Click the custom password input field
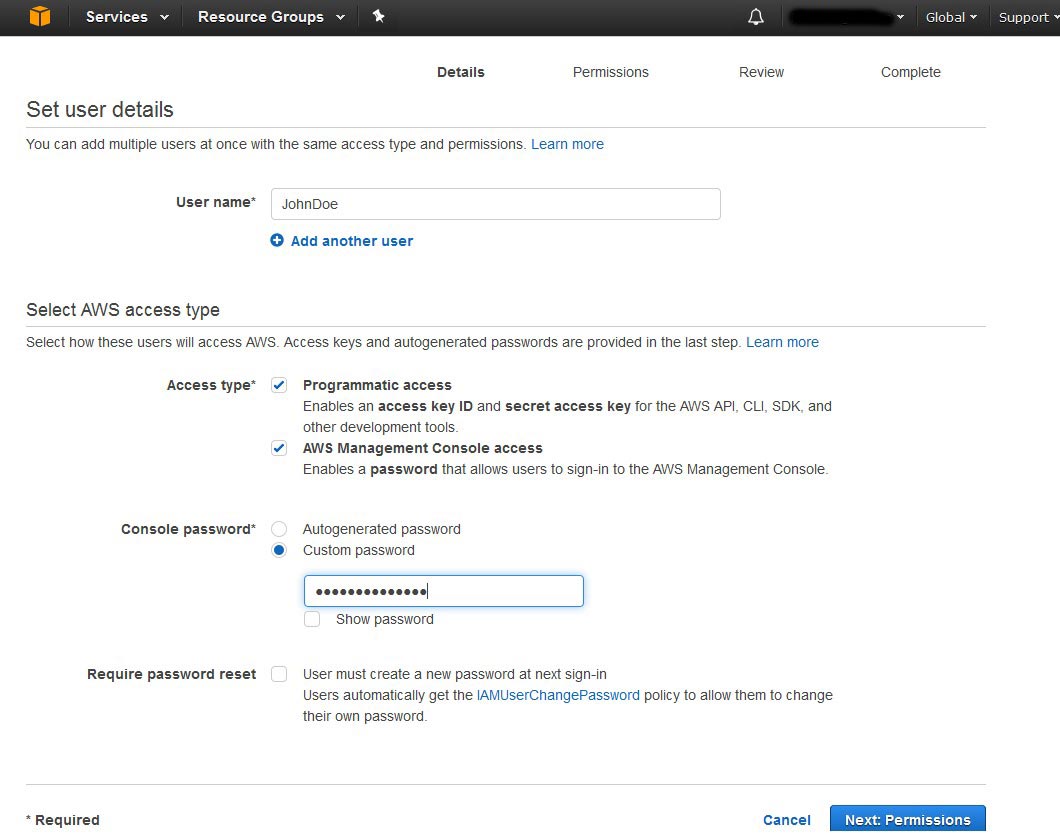 443,591
